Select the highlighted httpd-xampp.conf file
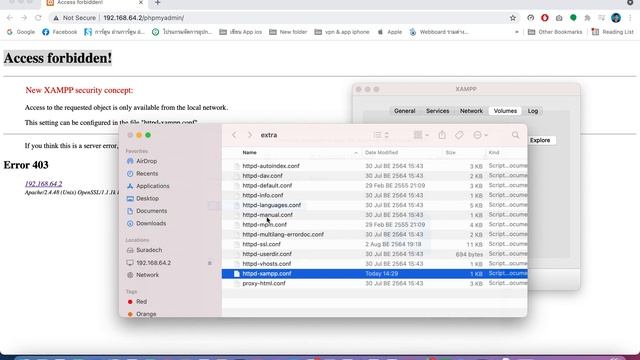The height and width of the screenshot is (360, 640). tap(374, 274)
